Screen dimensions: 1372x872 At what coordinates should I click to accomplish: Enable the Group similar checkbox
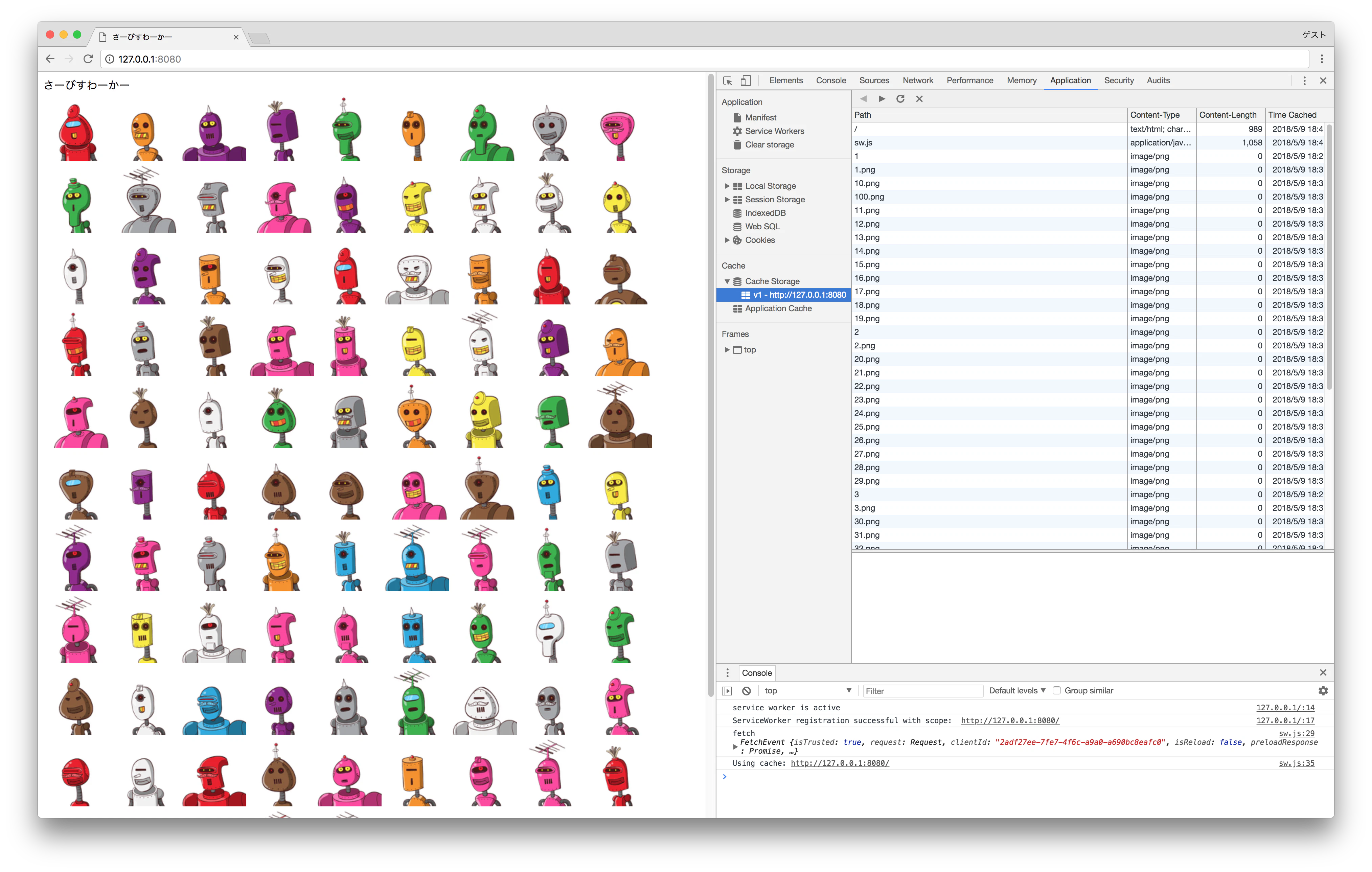(1056, 690)
